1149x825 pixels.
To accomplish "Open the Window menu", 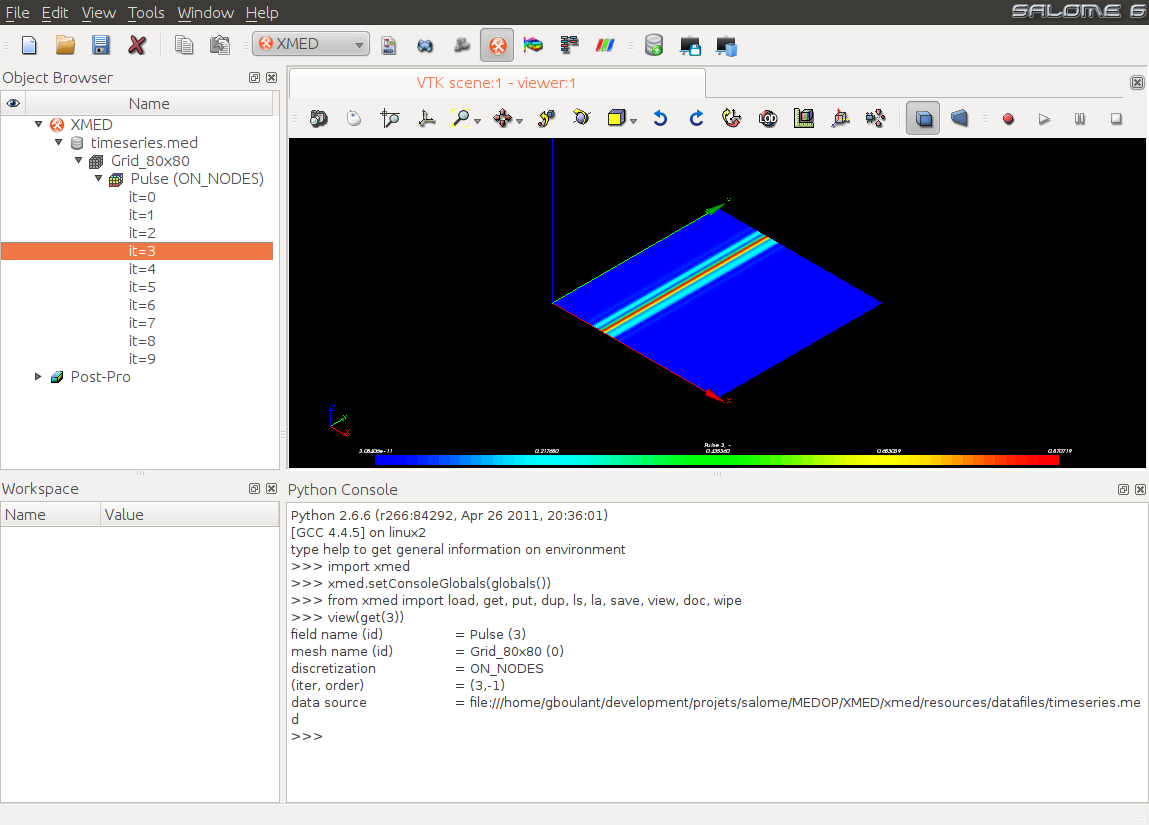I will point(205,12).
